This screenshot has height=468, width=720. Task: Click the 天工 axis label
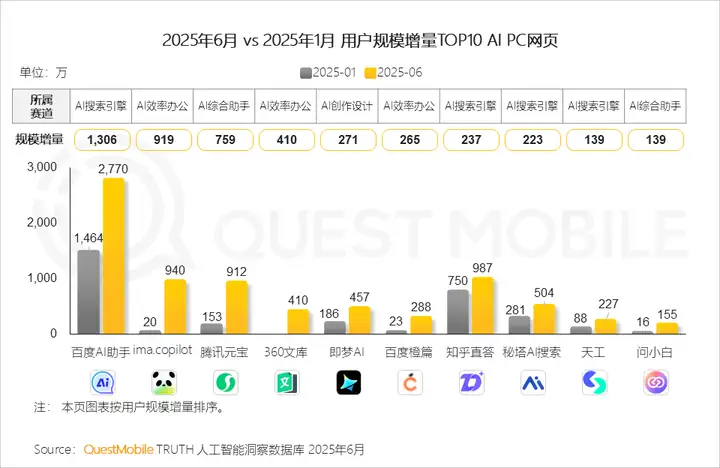(593, 352)
